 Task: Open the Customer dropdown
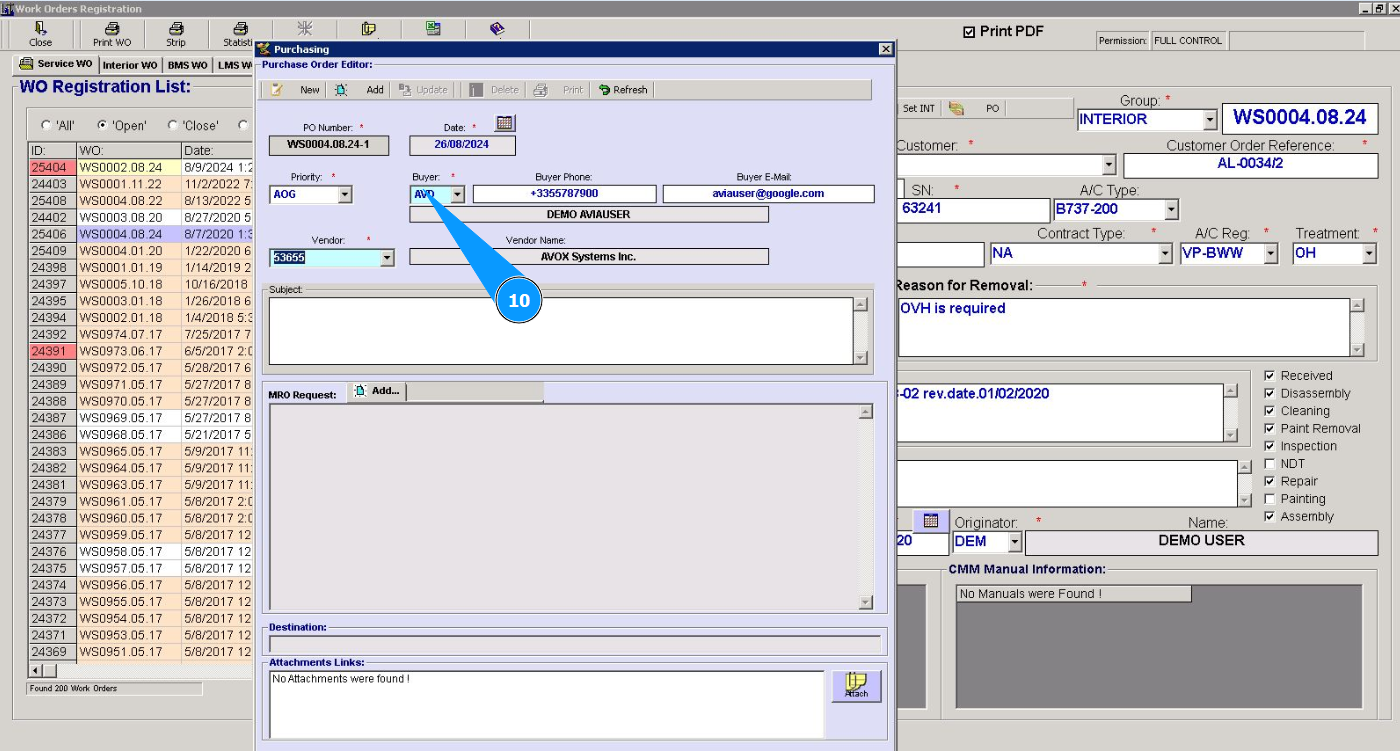click(1109, 165)
